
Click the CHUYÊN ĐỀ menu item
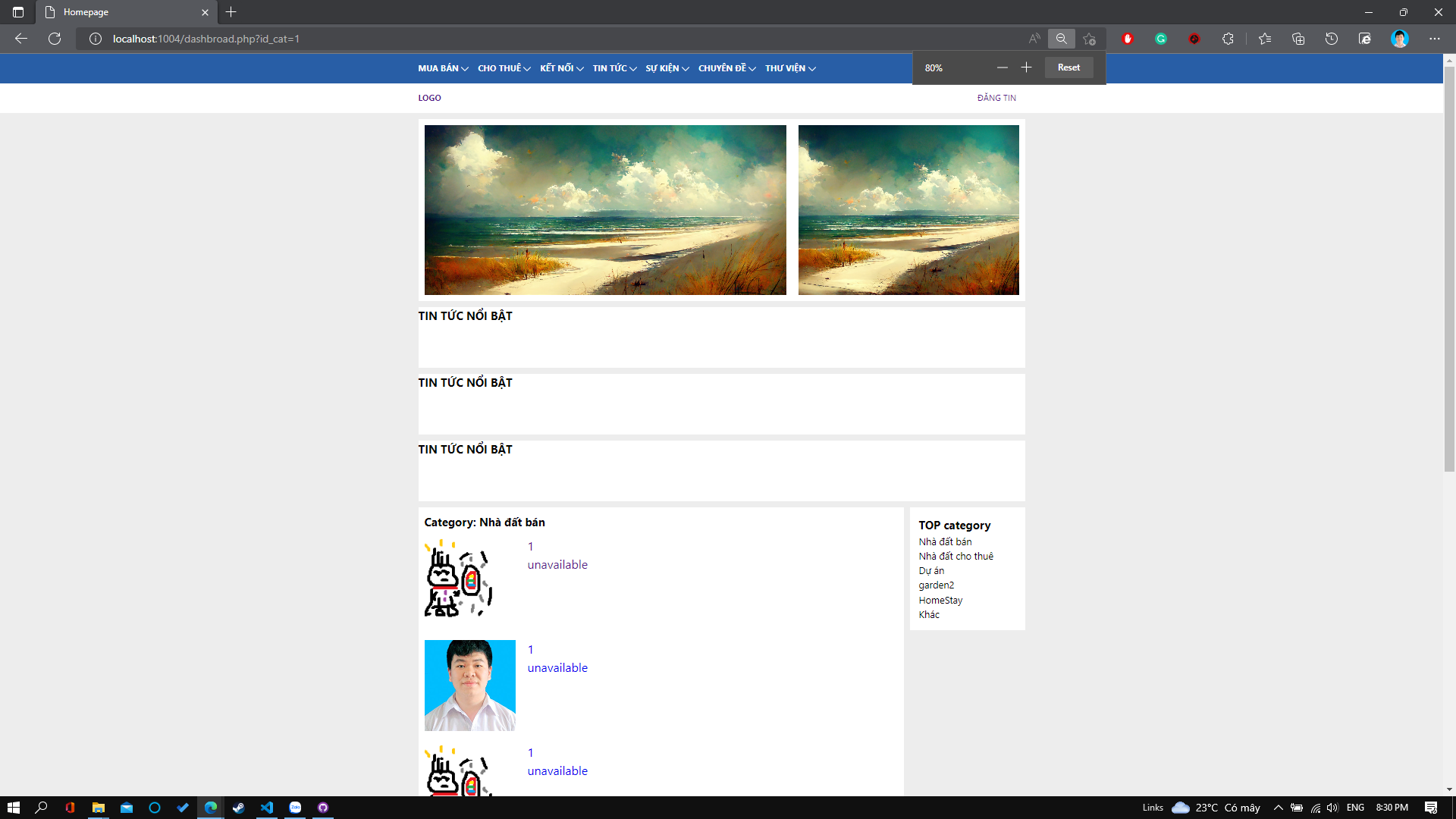click(x=726, y=68)
